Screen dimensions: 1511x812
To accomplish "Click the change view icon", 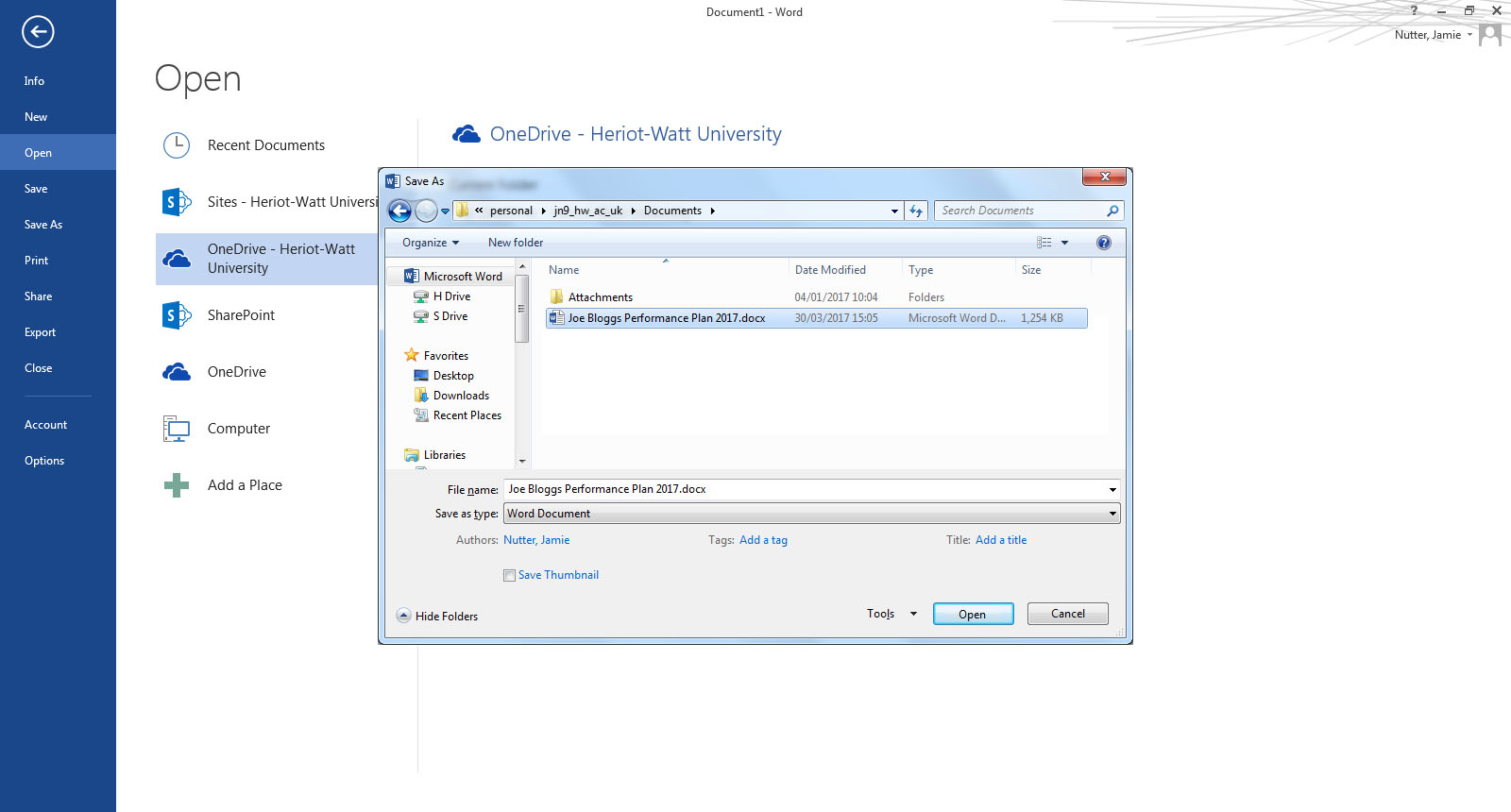I will pos(1044,243).
